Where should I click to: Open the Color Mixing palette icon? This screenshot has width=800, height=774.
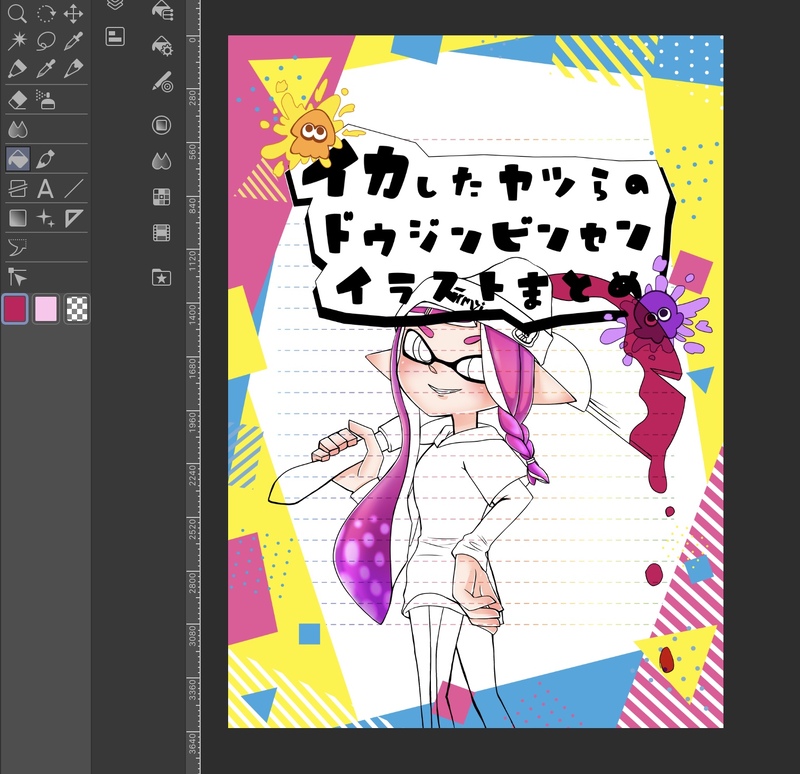(162, 162)
